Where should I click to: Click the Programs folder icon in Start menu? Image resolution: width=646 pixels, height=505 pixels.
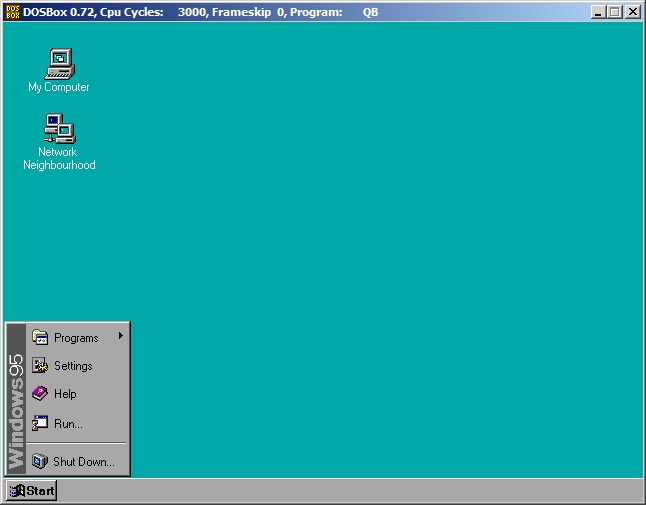pyautogui.click(x=40, y=337)
